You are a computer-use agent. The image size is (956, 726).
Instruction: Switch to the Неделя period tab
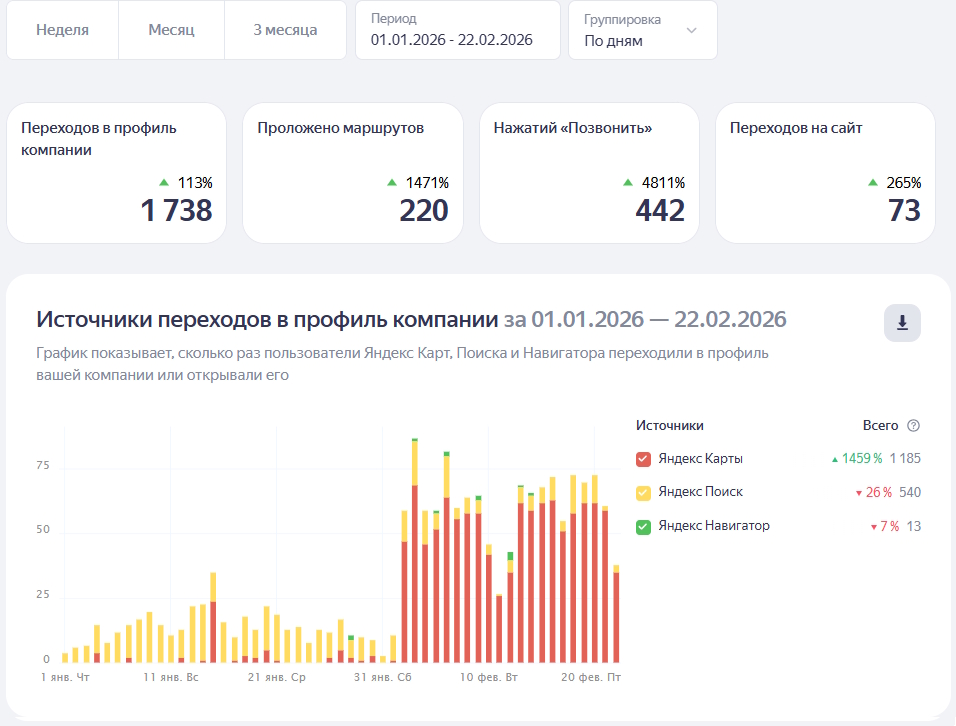tap(62, 30)
